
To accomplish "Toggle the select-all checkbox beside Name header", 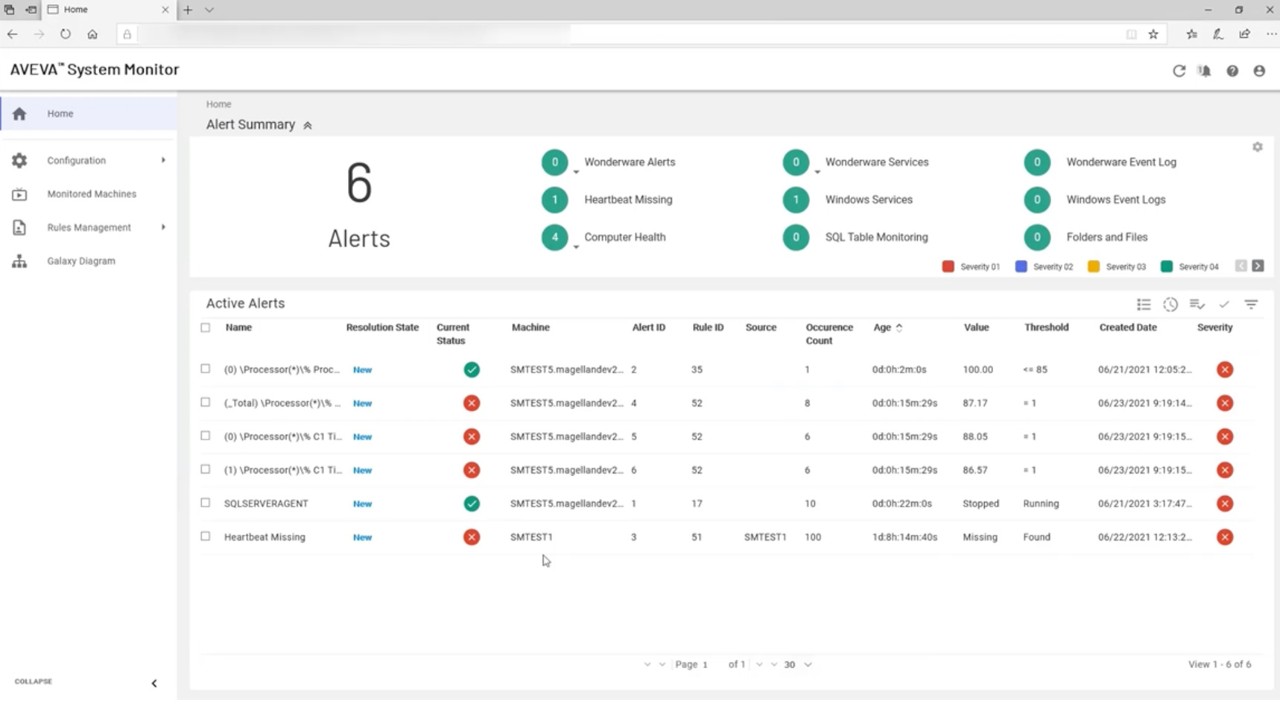I will click(x=206, y=327).
